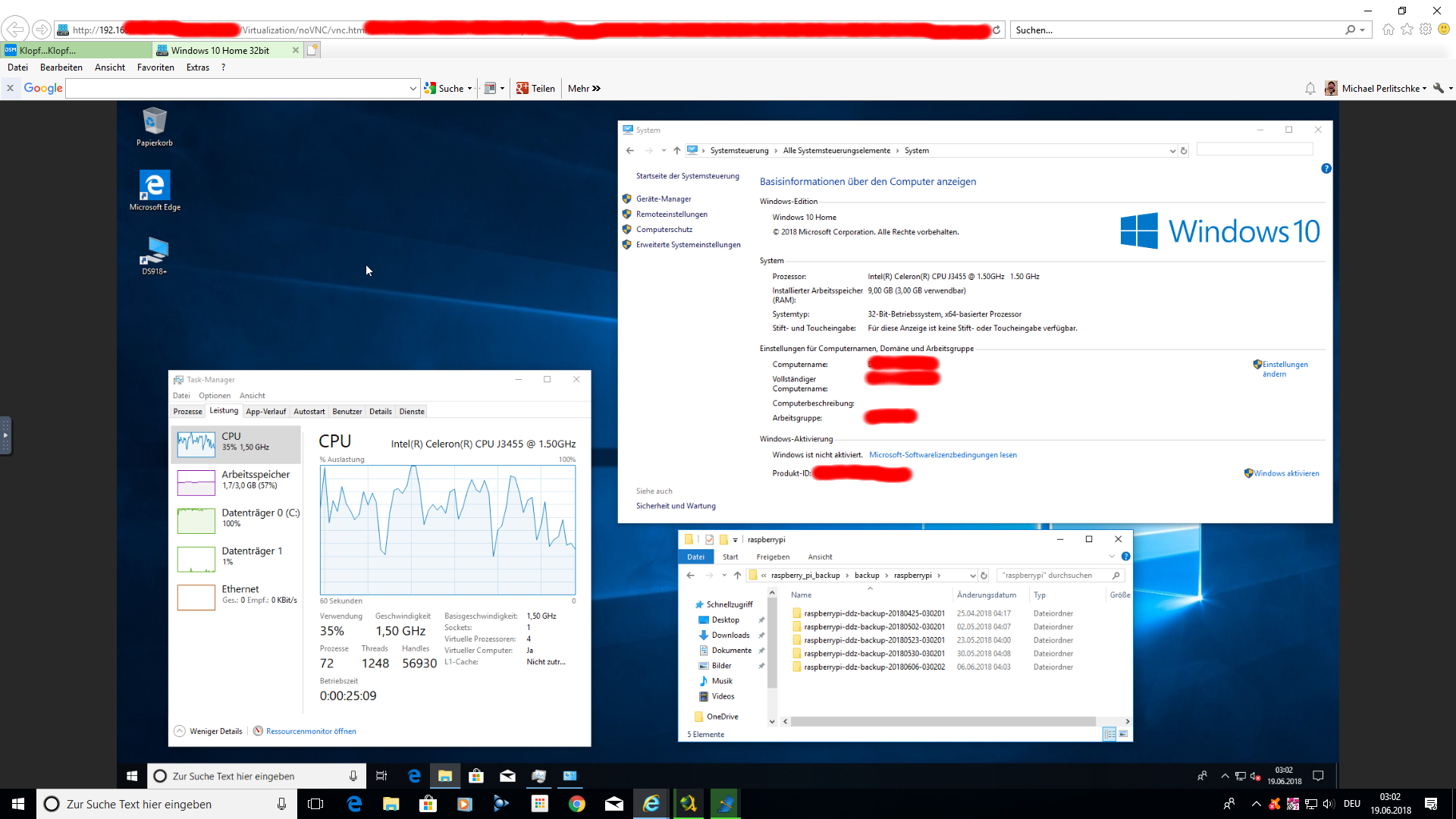1456x819 pixels.
Task: Collapse Task-Manager with Weniger Details
Action: click(x=209, y=731)
